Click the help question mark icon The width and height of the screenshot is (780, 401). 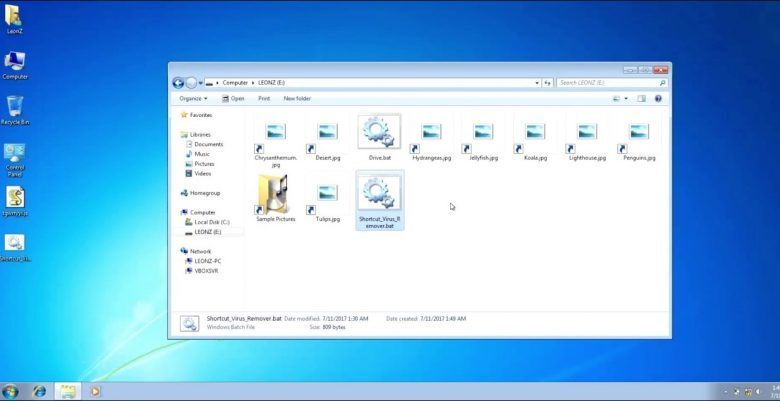tap(658, 99)
